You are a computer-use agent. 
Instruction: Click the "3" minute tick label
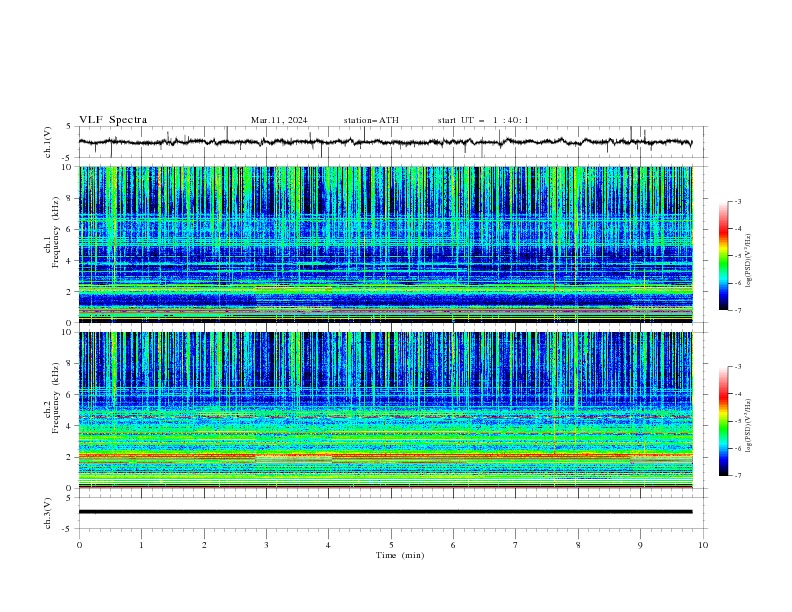[266, 545]
